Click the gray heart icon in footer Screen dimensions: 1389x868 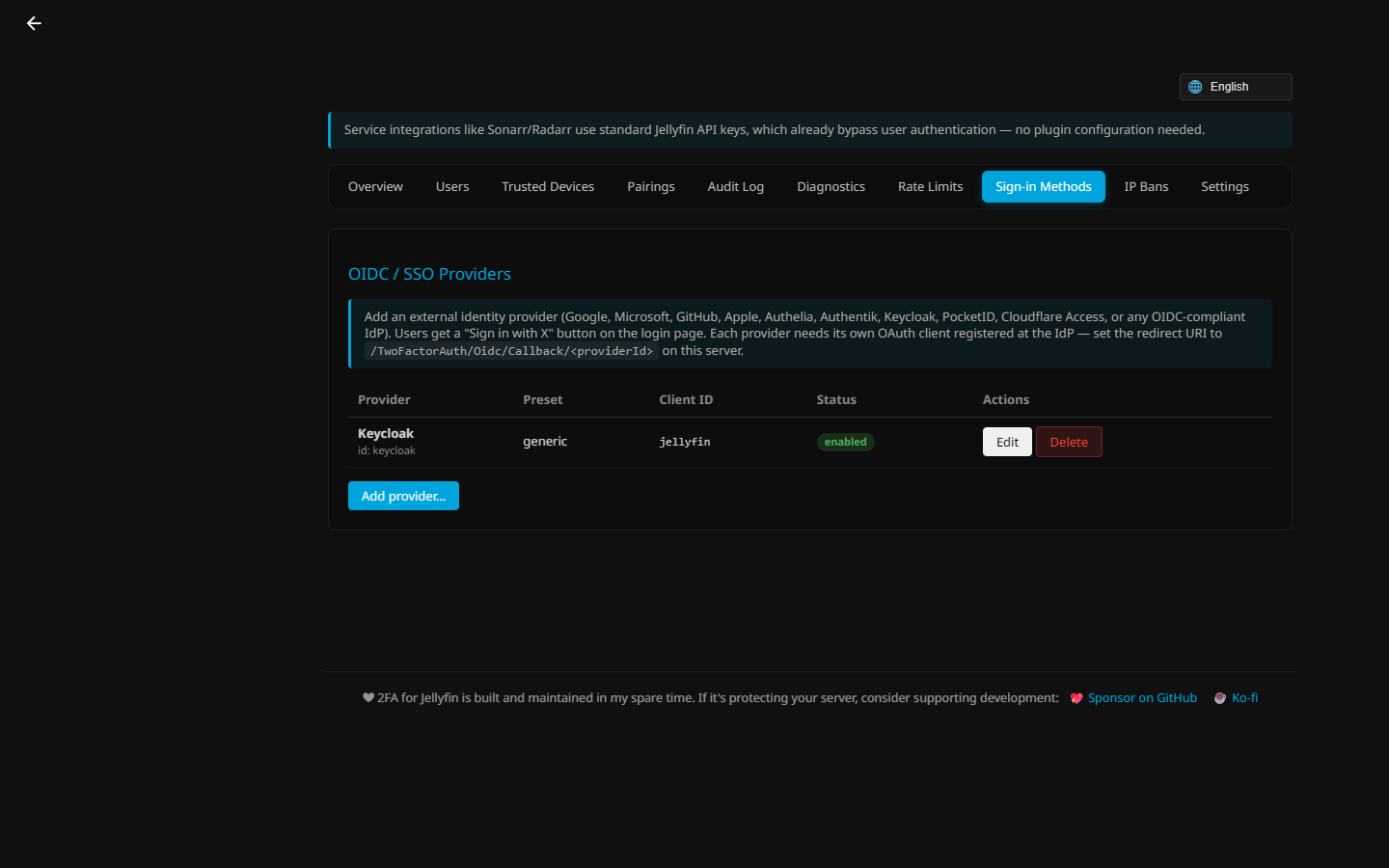(x=368, y=698)
